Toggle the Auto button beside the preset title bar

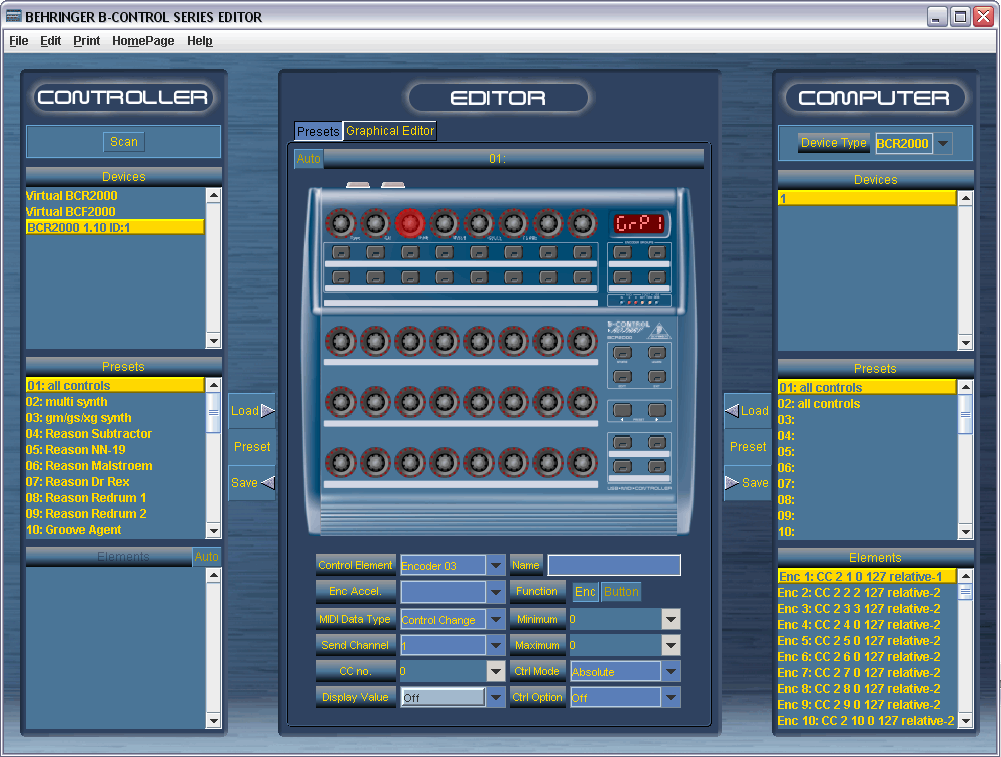click(308, 159)
